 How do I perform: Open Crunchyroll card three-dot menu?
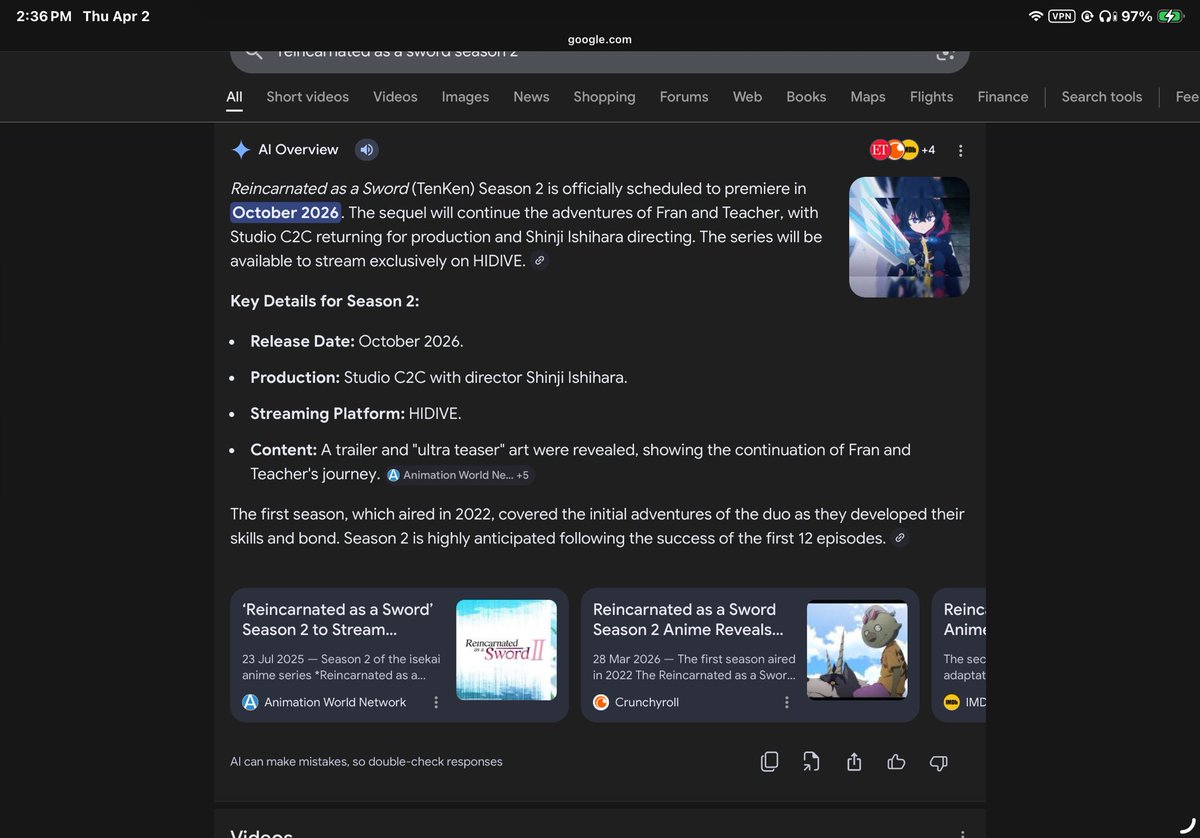pyautogui.click(x=787, y=702)
